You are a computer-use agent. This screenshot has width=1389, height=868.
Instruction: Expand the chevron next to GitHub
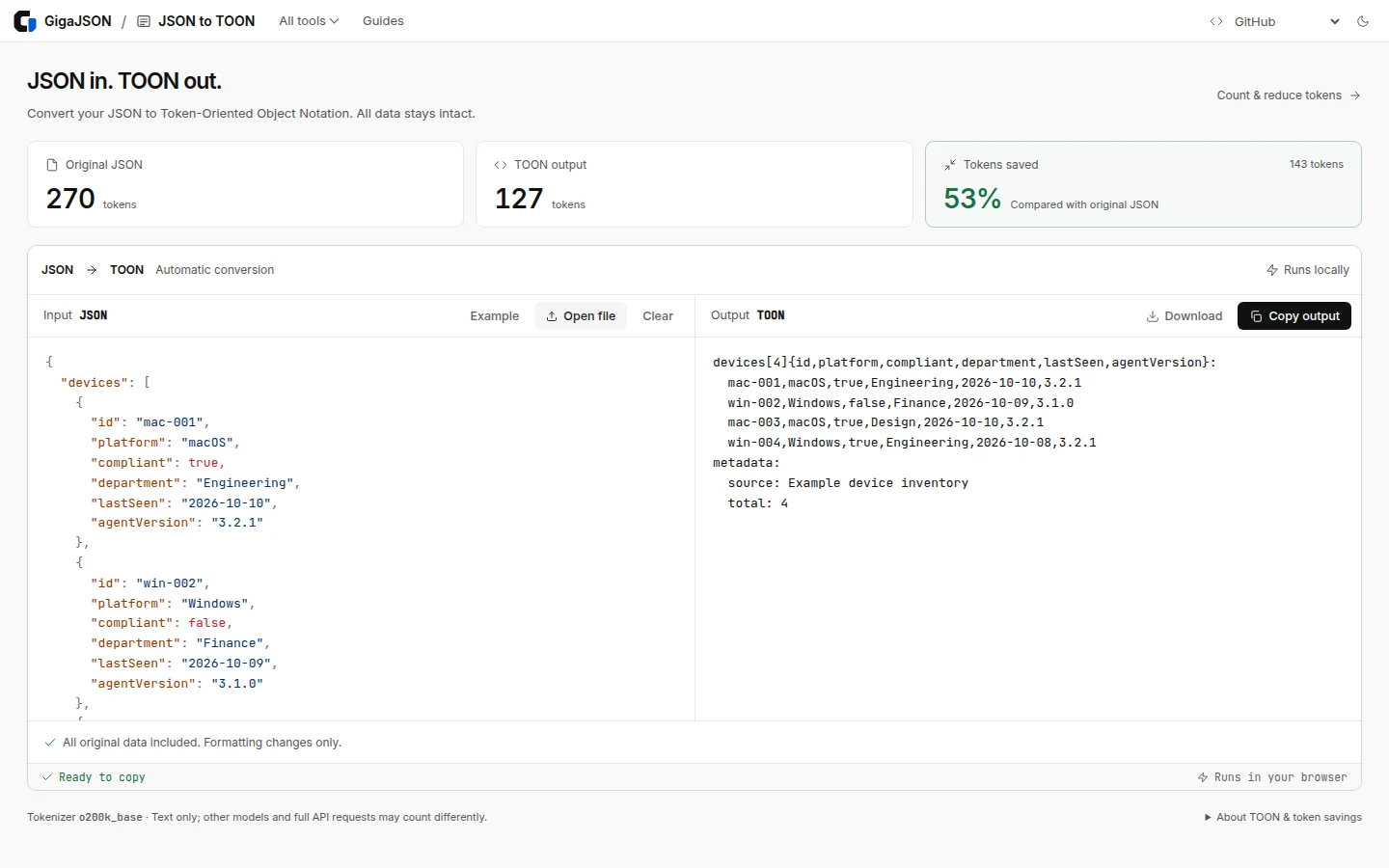1335,21
